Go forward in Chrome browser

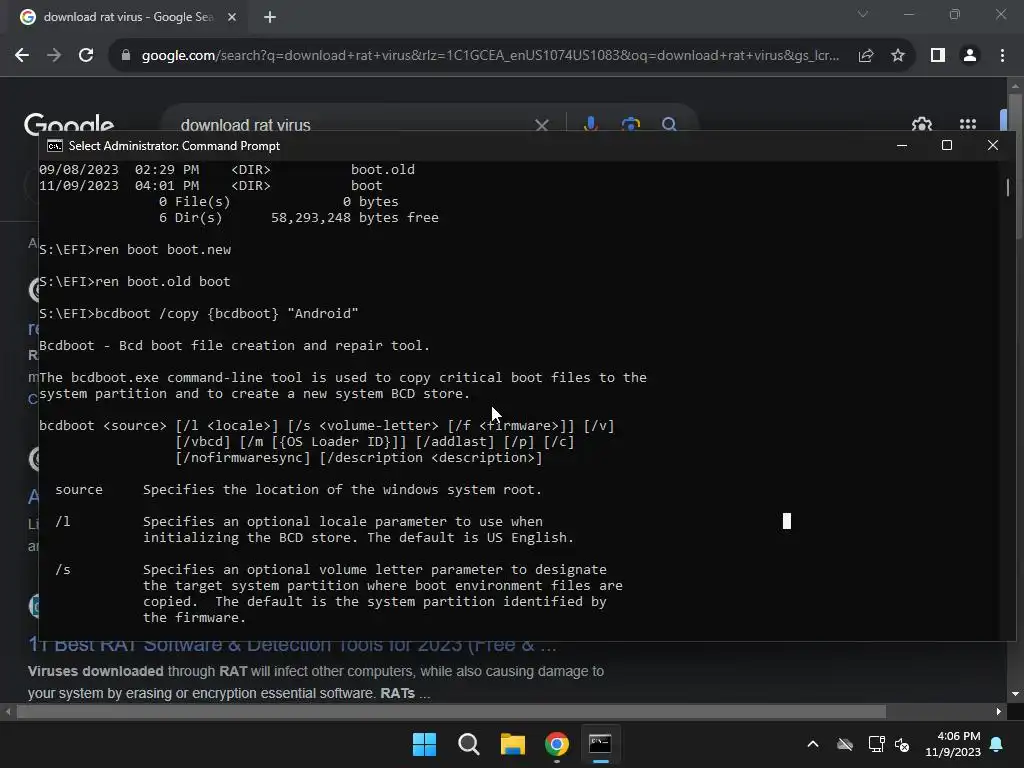[x=54, y=56]
